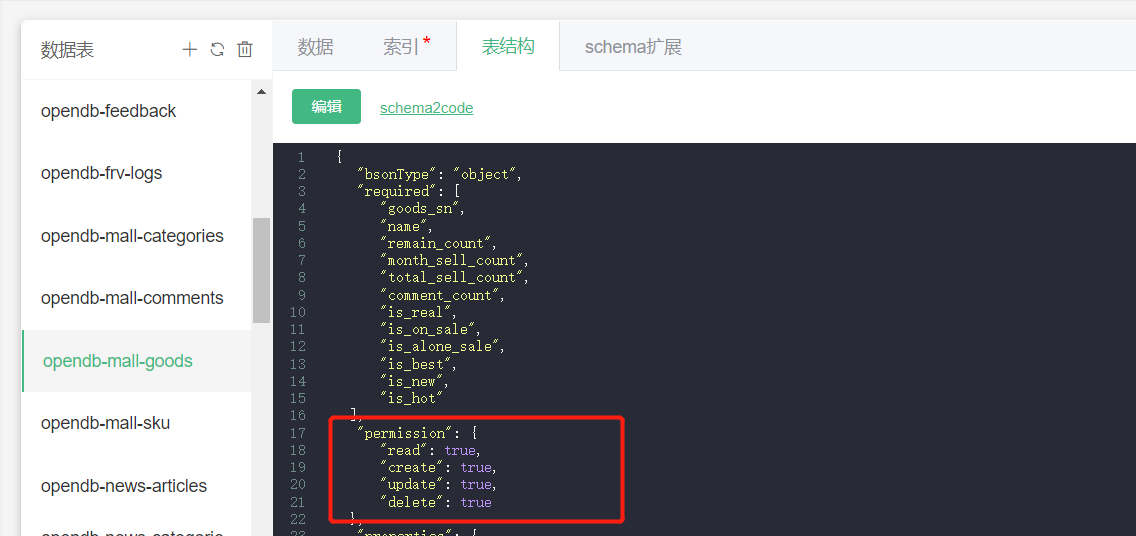1136x536 pixels.
Task: Open opendb-mall-comments table
Action: coord(136,298)
